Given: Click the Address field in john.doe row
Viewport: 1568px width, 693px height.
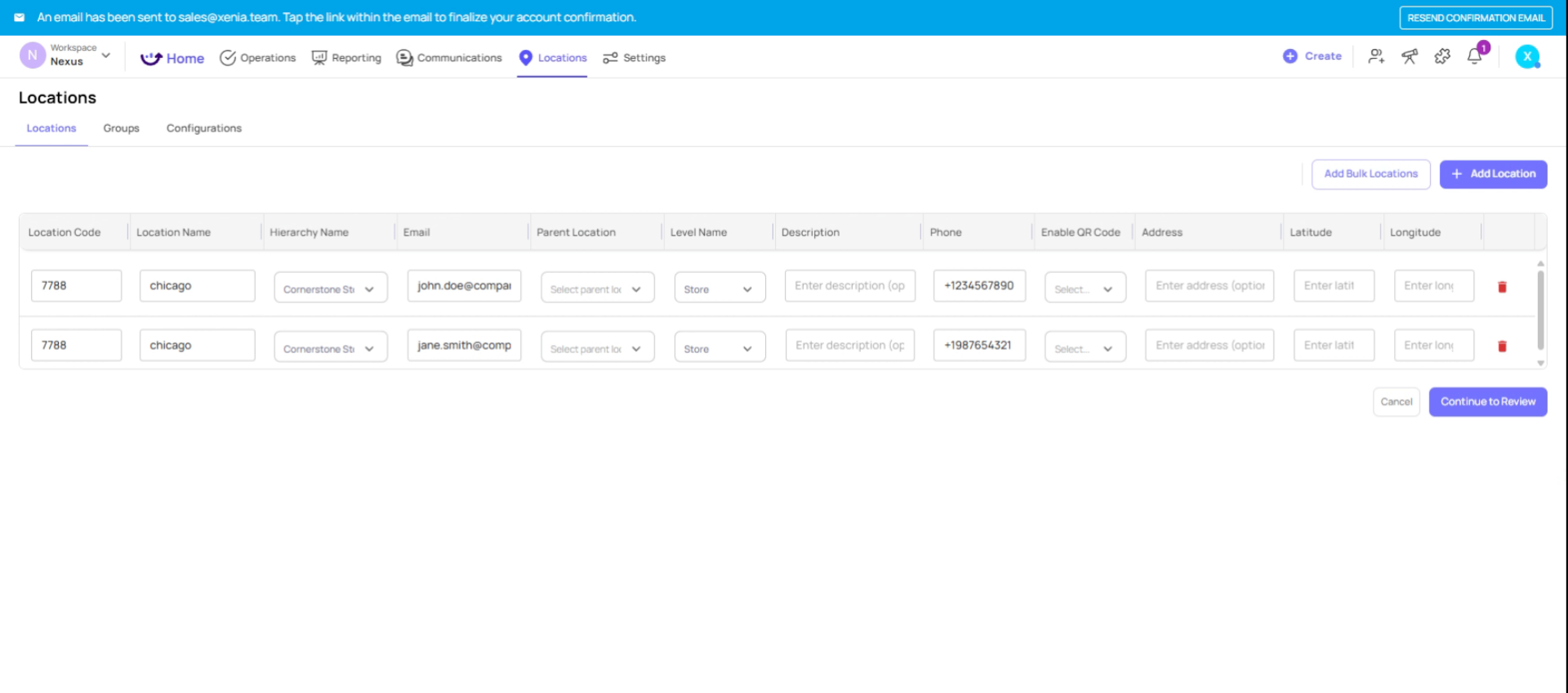Looking at the screenshot, I should point(1209,286).
